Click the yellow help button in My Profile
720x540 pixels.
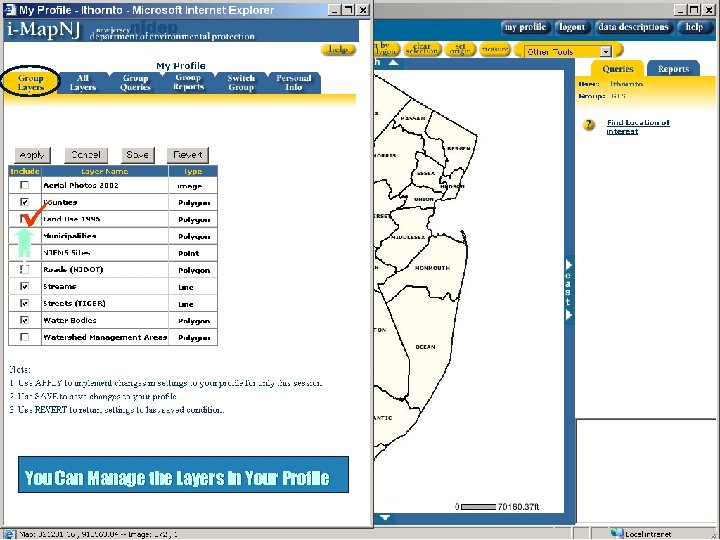(x=338, y=49)
